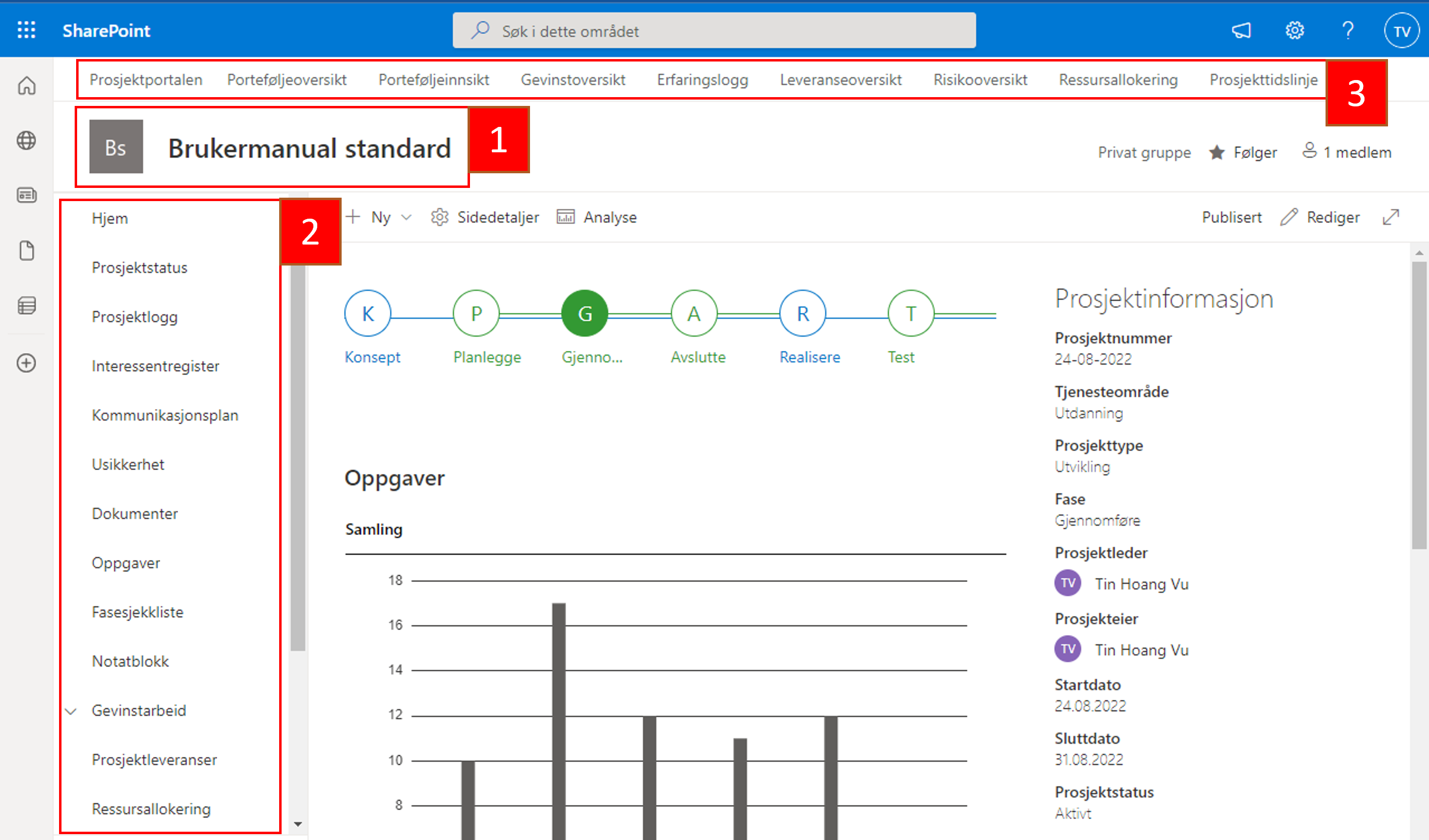Click the Tin Hoang Vu Prosjektleder name
Viewport: 1429px width, 840px height.
pyautogui.click(x=1142, y=584)
